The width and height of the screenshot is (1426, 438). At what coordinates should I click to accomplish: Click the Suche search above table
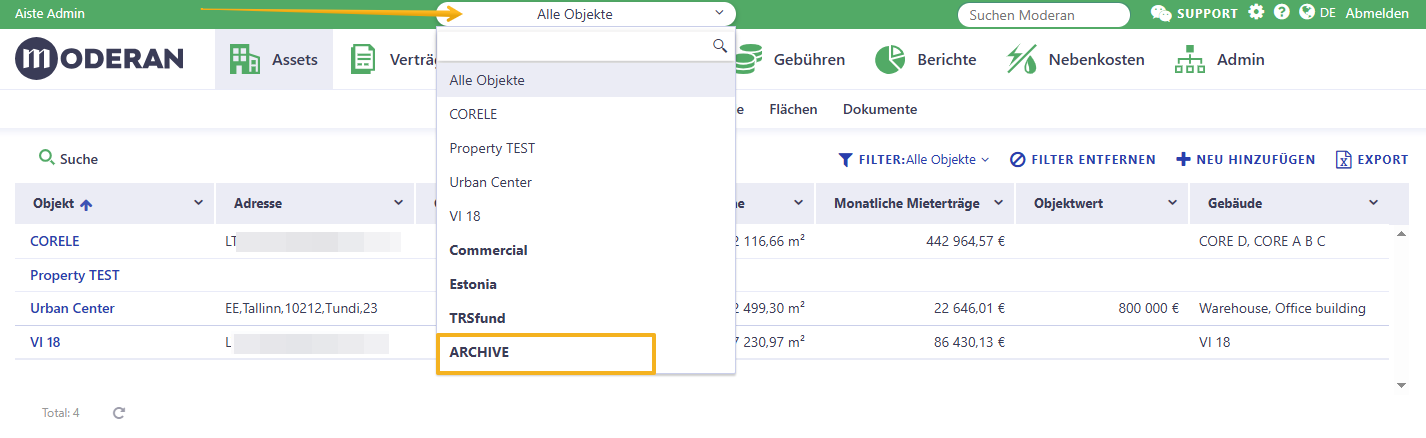click(68, 159)
